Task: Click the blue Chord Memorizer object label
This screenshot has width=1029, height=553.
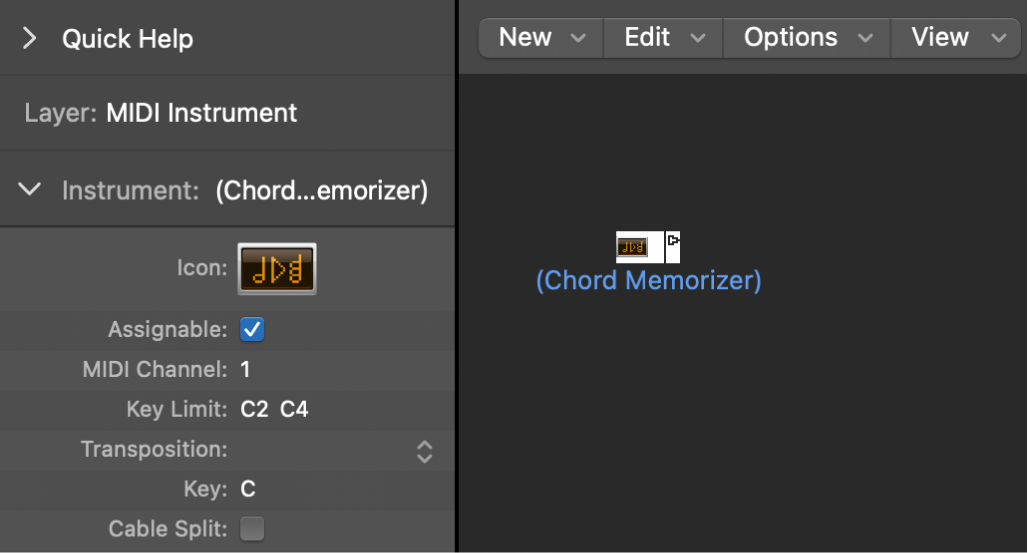Action: tap(648, 281)
